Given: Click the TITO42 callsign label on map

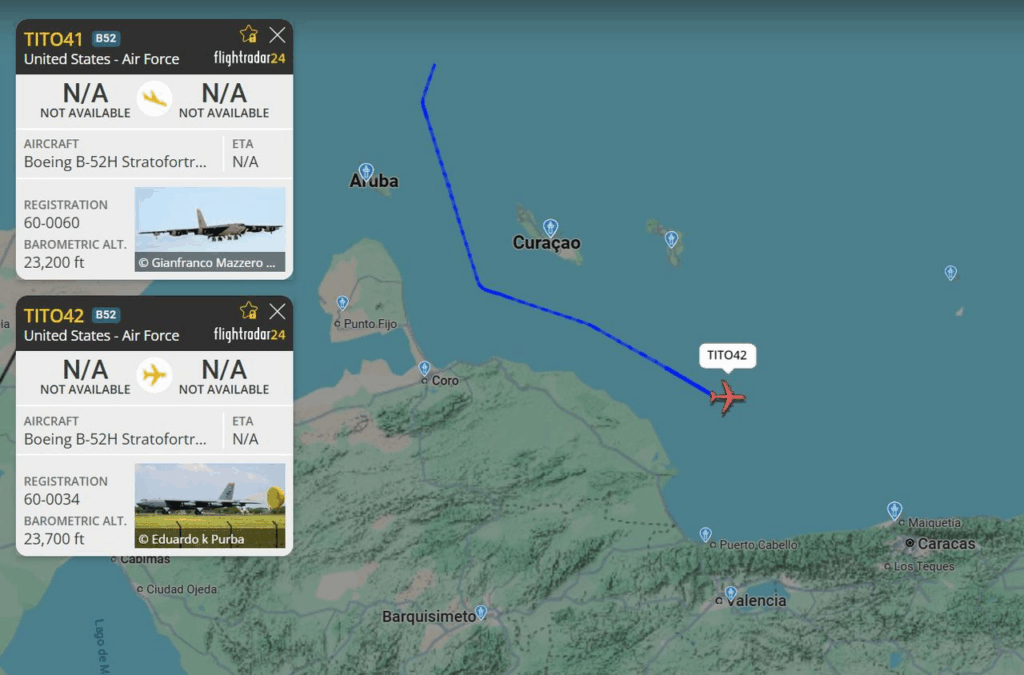Looking at the screenshot, I should pos(727,356).
